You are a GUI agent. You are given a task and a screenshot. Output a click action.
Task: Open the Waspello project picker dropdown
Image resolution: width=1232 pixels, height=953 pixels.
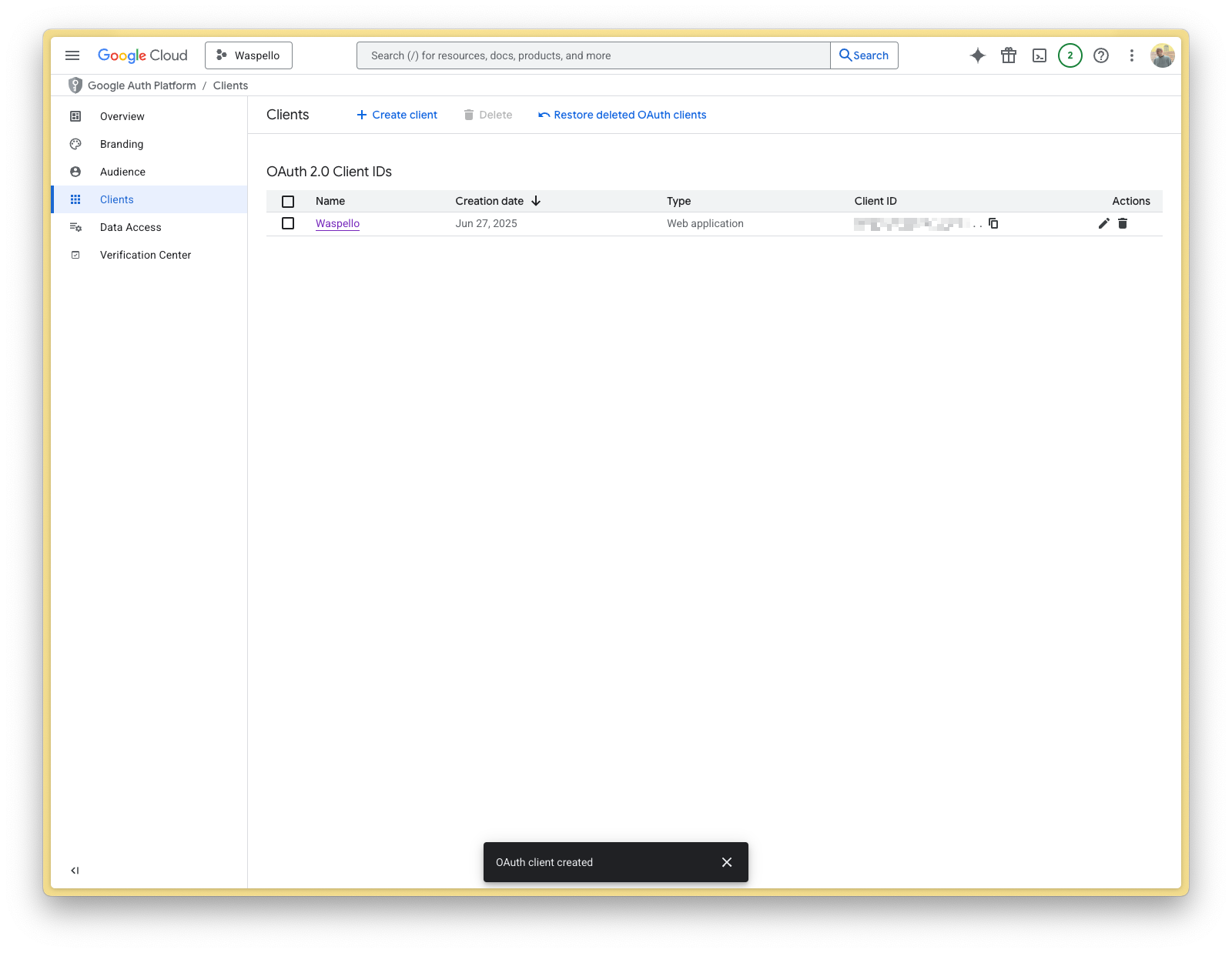pyautogui.click(x=248, y=55)
